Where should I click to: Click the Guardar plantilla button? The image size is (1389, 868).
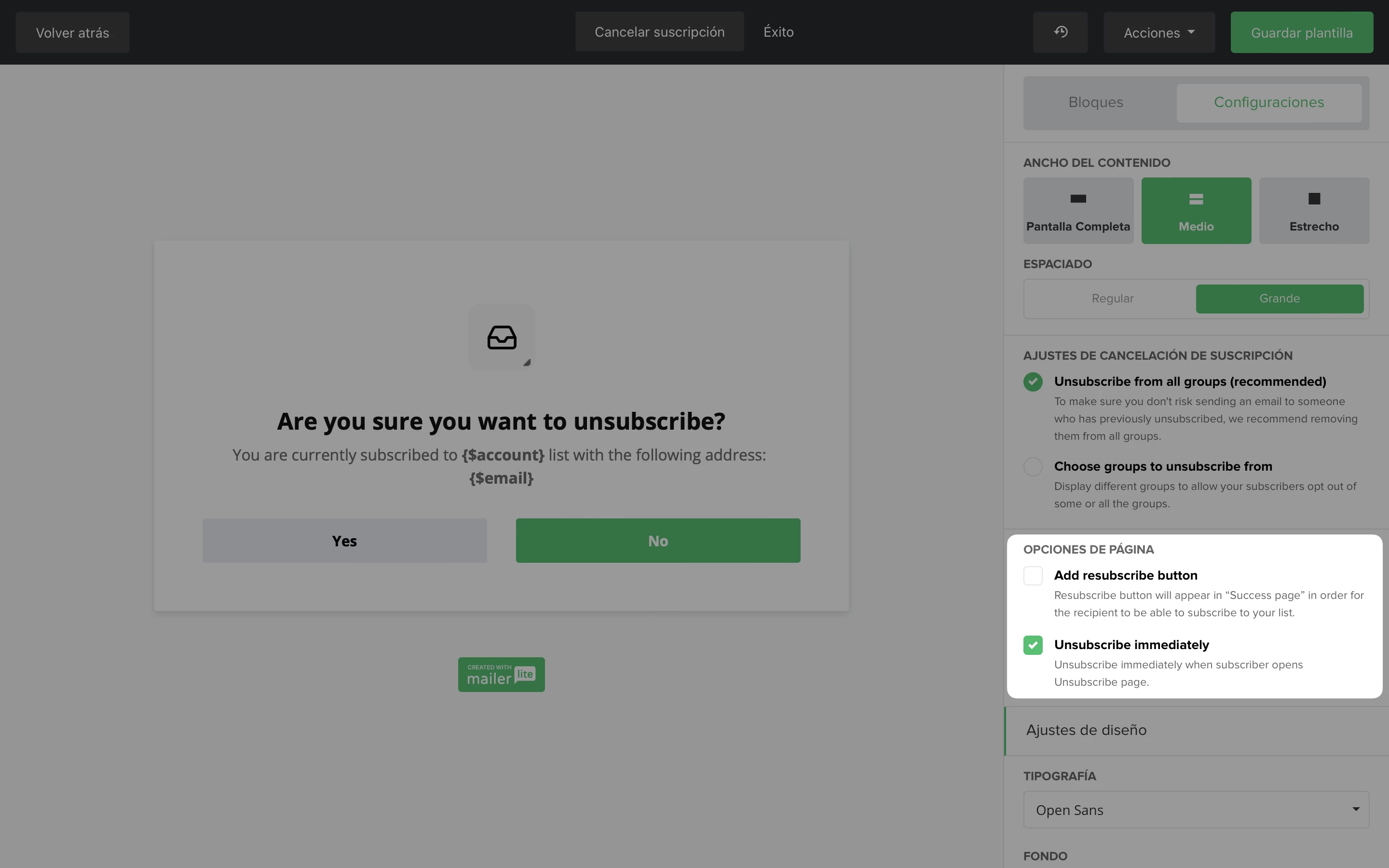1301,33
